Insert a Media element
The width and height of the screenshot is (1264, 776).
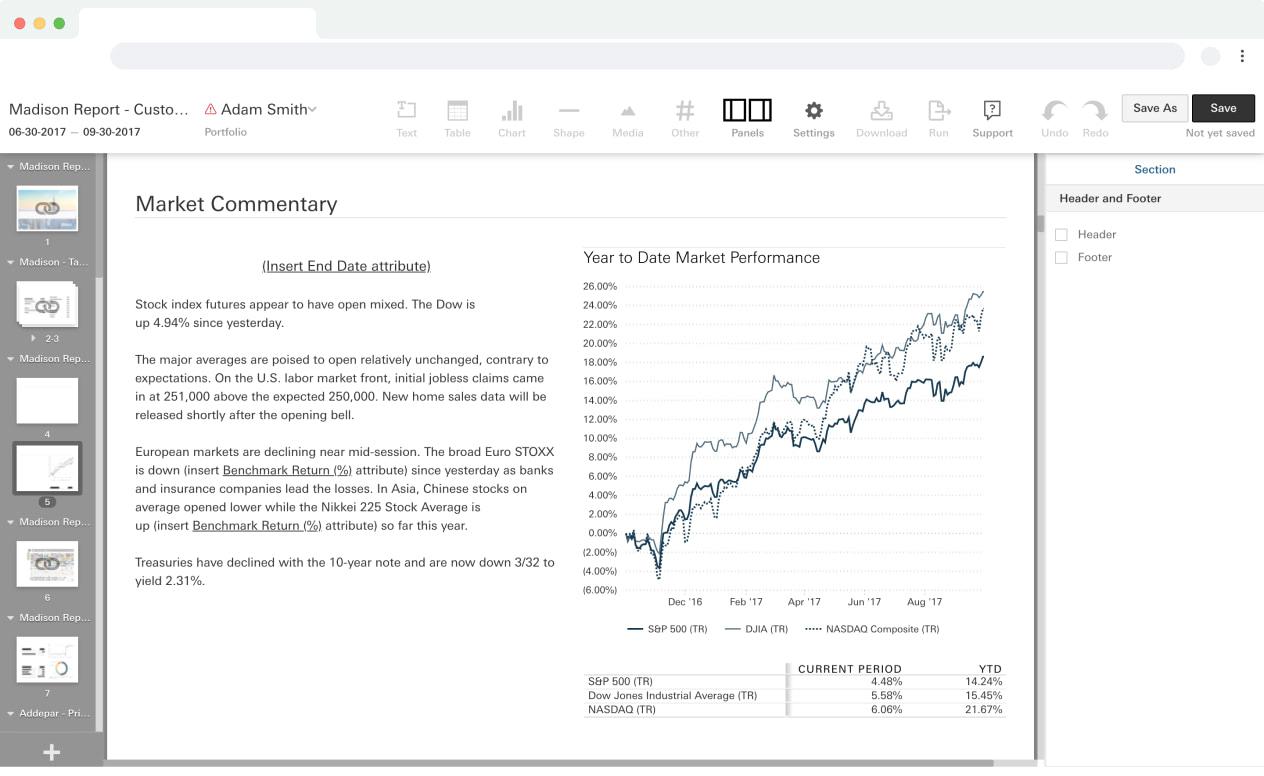(627, 117)
